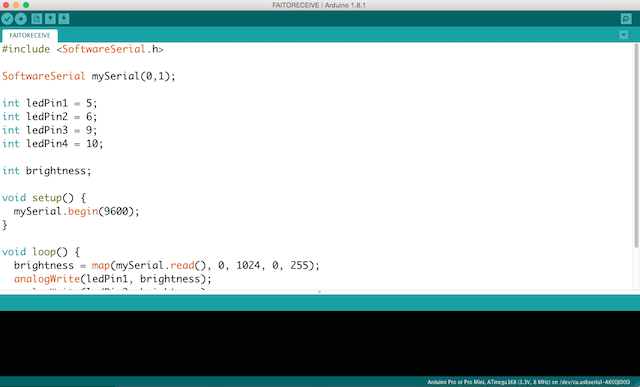Select the FAITORECEIVE sketch tab
The image size is (640, 387).
tap(30, 36)
